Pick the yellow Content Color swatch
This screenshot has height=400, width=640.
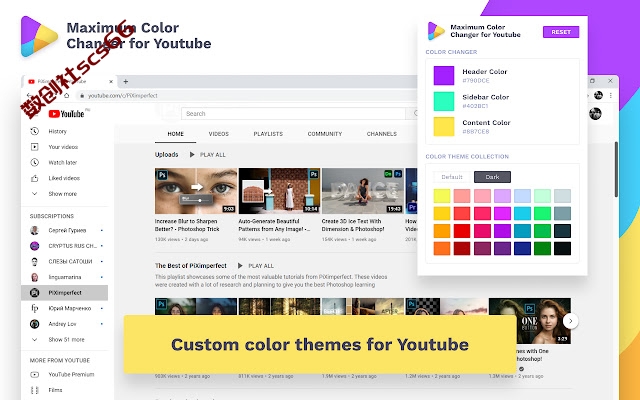click(x=444, y=127)
